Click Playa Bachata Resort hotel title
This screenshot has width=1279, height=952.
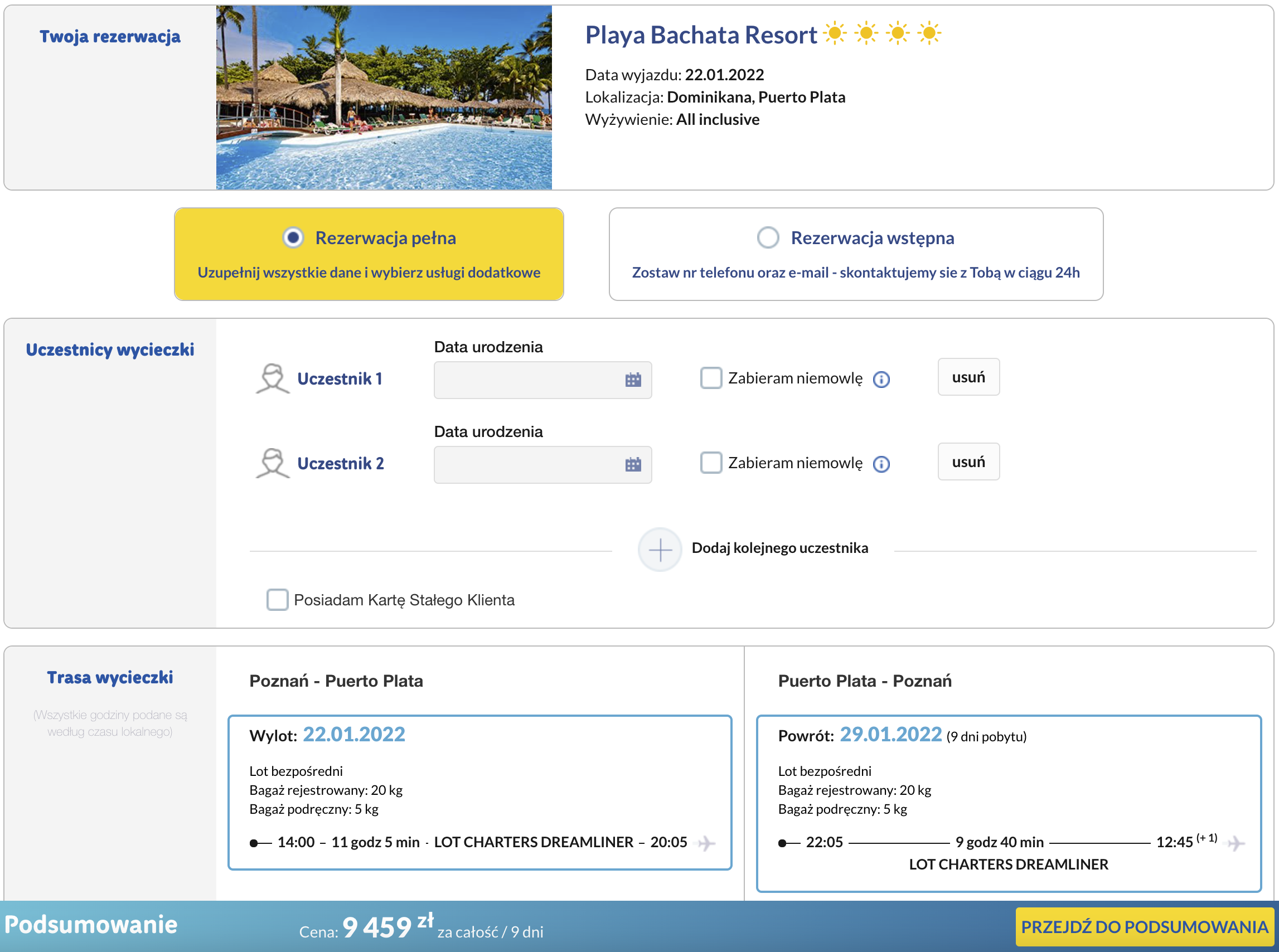coord(701,35)
